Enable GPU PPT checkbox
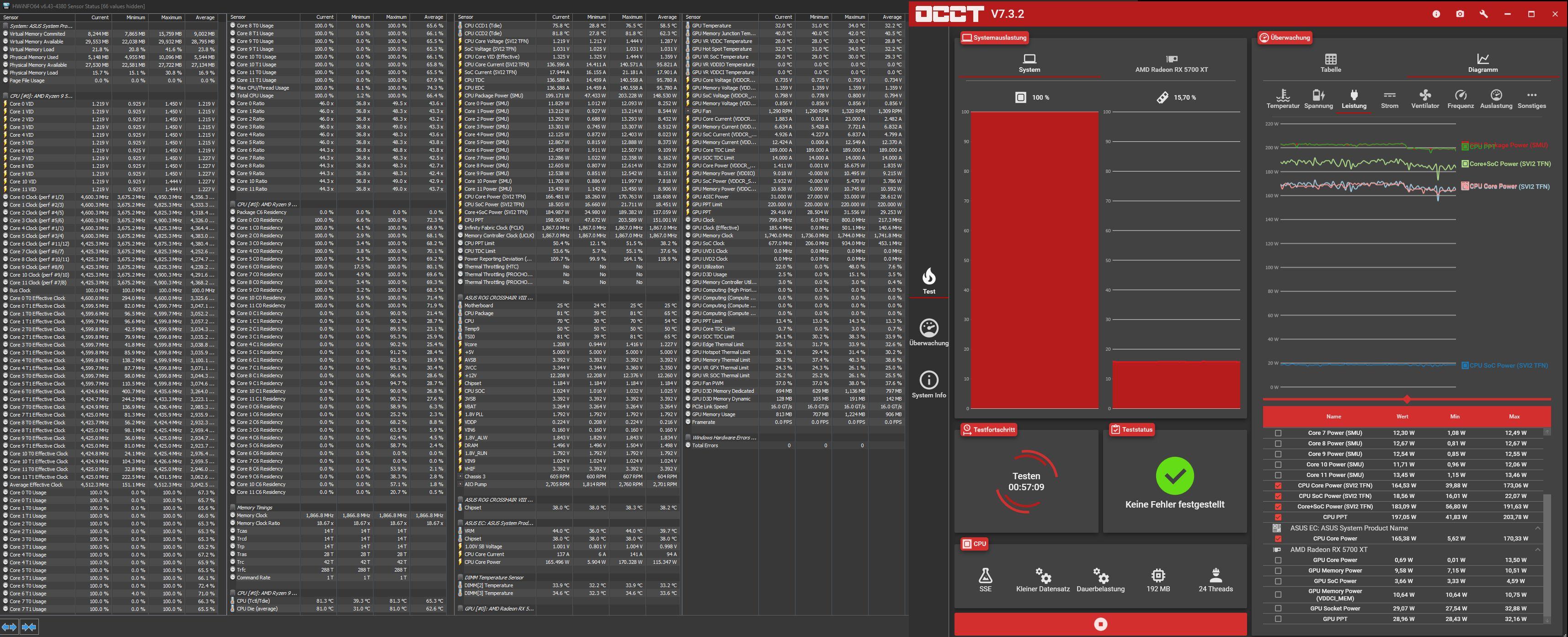 click(x=1278, y=619)
